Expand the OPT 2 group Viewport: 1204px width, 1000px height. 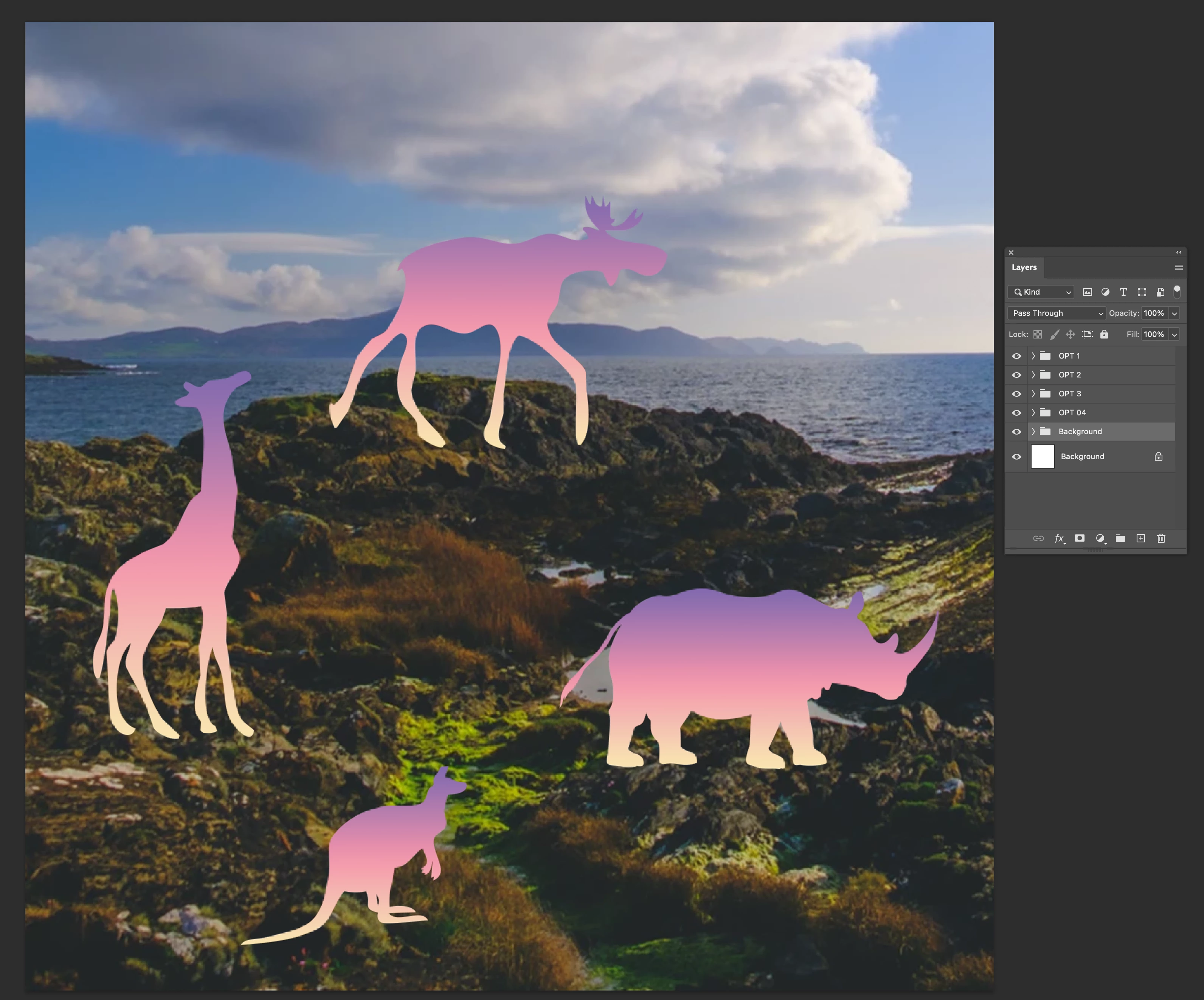tap(1033, 375)
